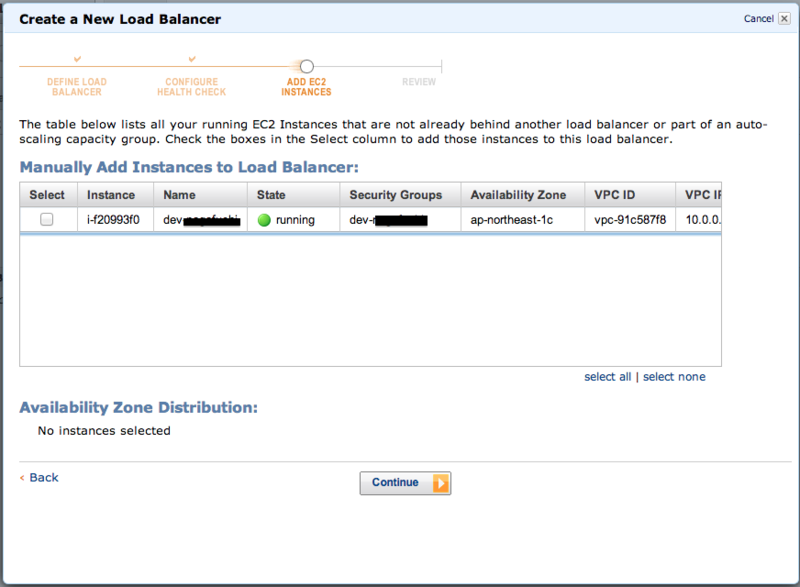Click the 'select all' link
Screen dimensions: 800x587
click(x=607, y=377)
